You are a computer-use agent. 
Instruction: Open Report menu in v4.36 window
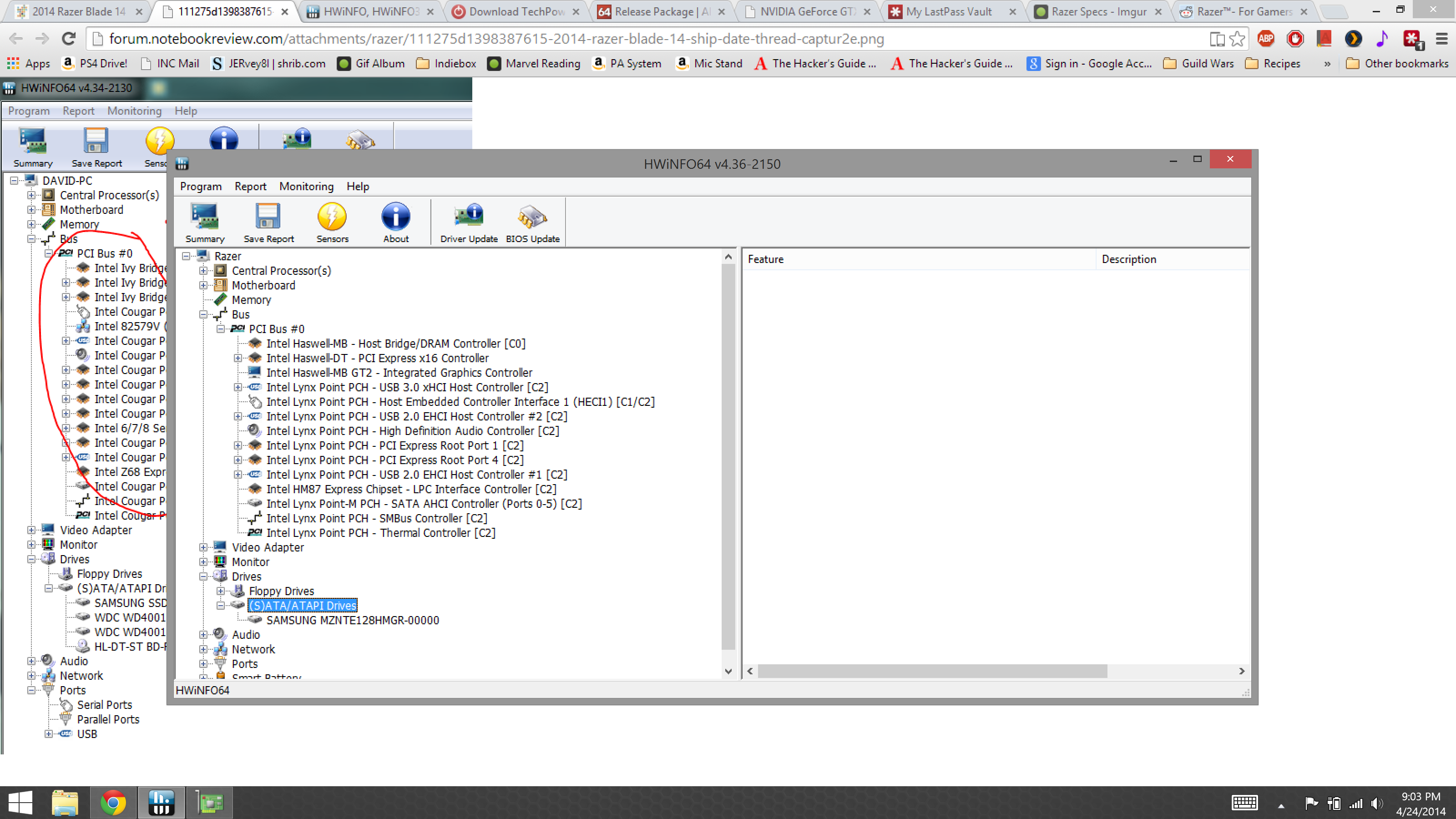(250, 187)
